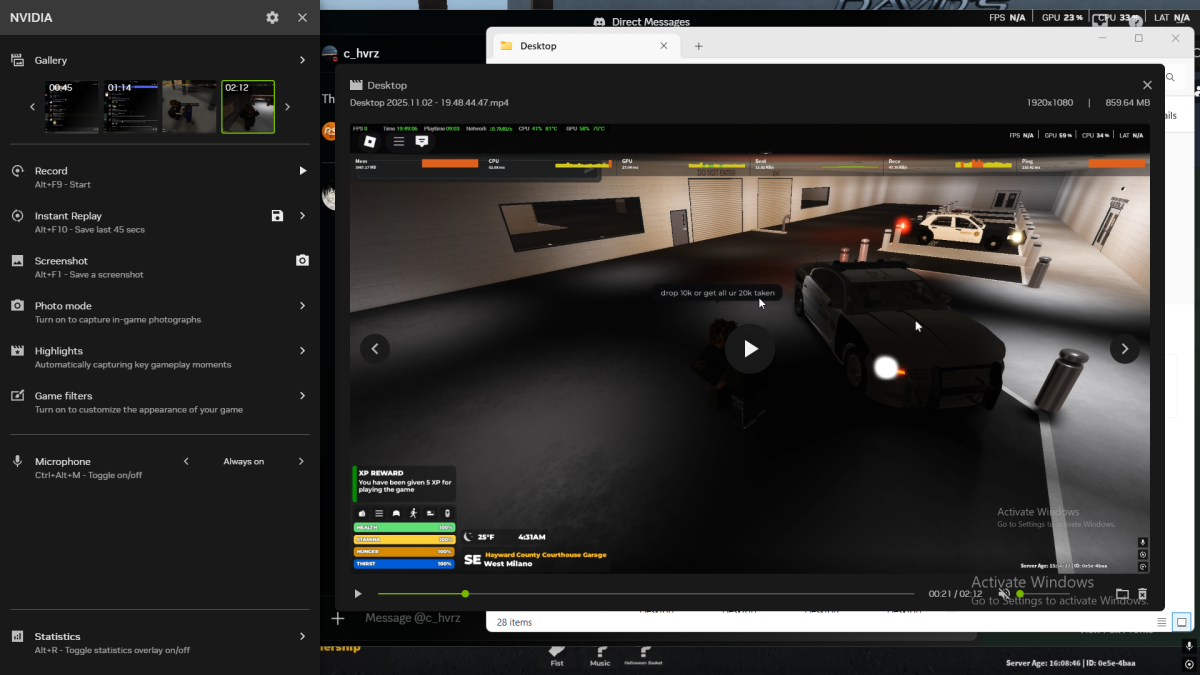Screen dimensions: 1200x675
Task: Unmute the video with the speaker icon
Action: (1004, 594)
